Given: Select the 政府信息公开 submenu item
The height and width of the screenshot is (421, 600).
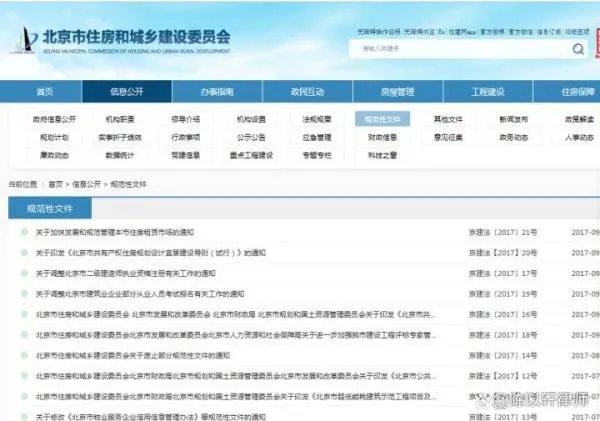Looking at the screenshot, I should (54, 119).
